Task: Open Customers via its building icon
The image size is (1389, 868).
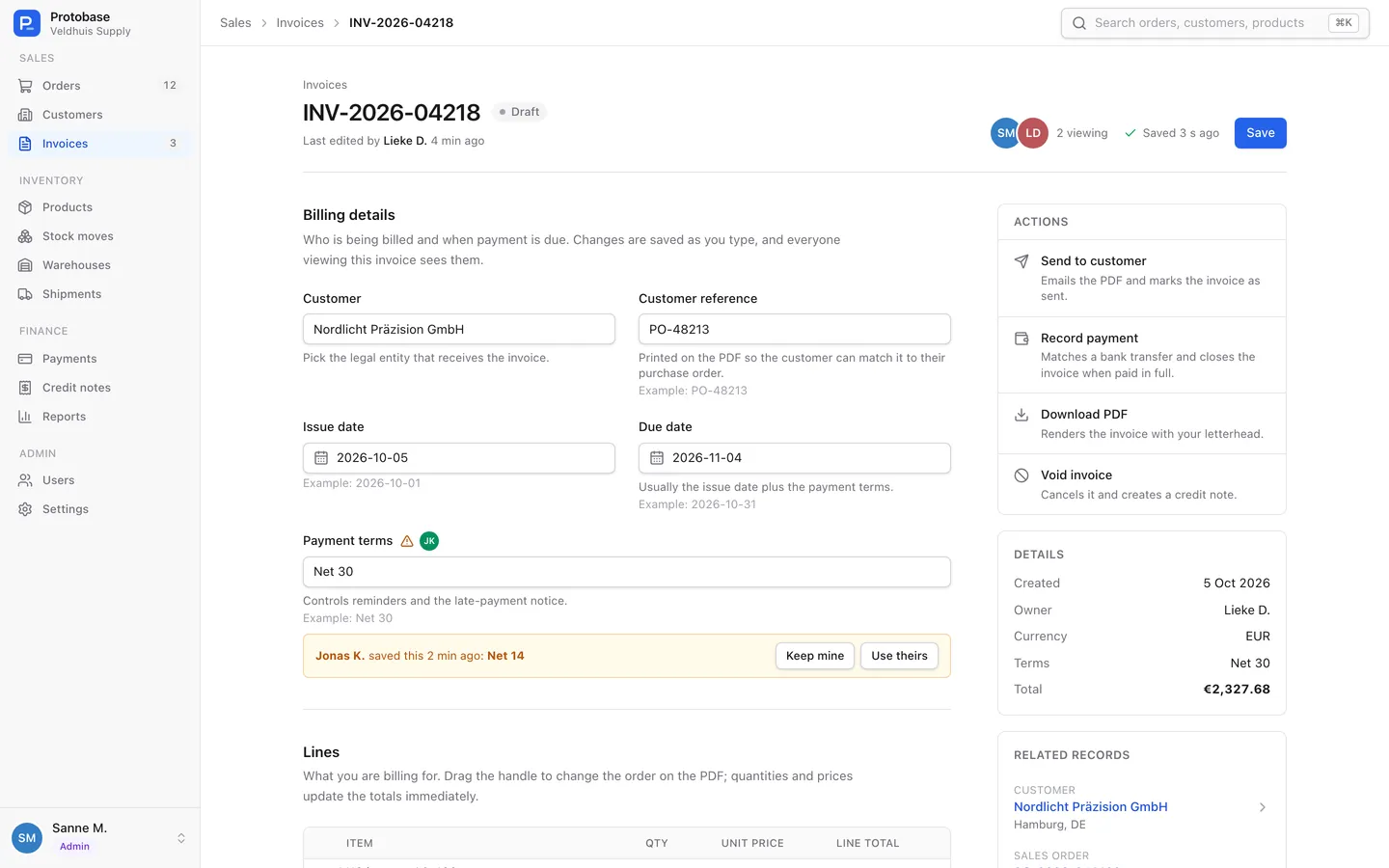Action: click(x=25, y=115)
